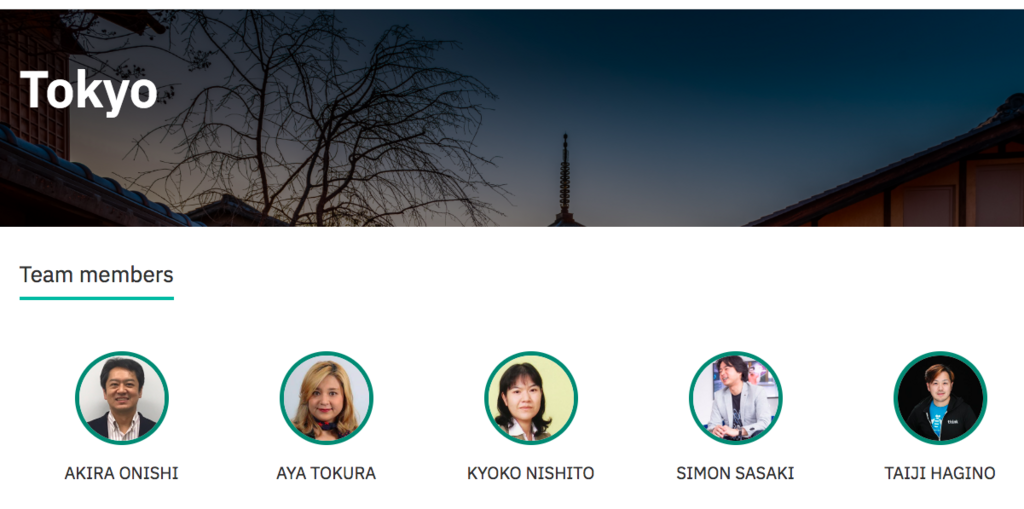
Task: View Taiji Hagino's profile photo
Action: pos(940,398)
